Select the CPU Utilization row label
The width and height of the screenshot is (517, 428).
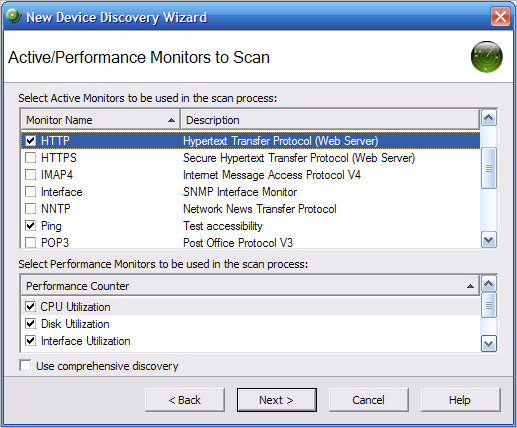(75, 307)
